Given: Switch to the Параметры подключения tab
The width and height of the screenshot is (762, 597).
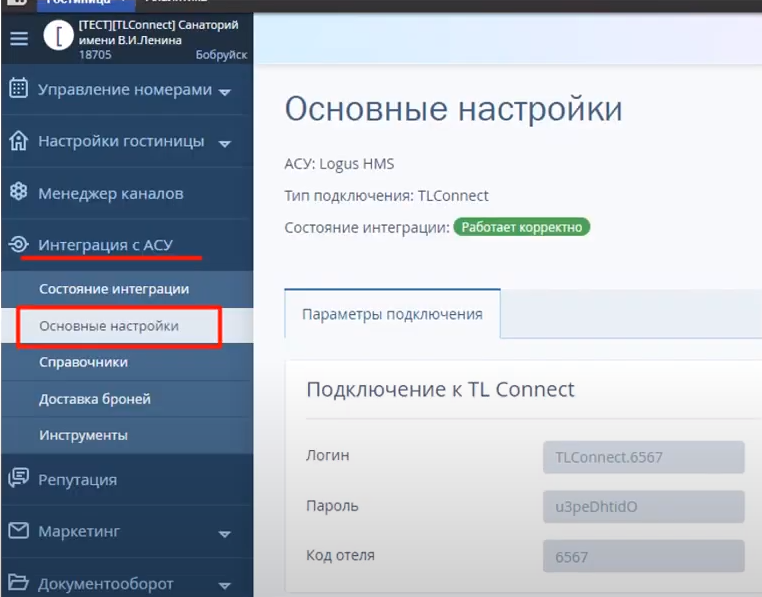Looking at the screenshot, I should click(392, 314).
